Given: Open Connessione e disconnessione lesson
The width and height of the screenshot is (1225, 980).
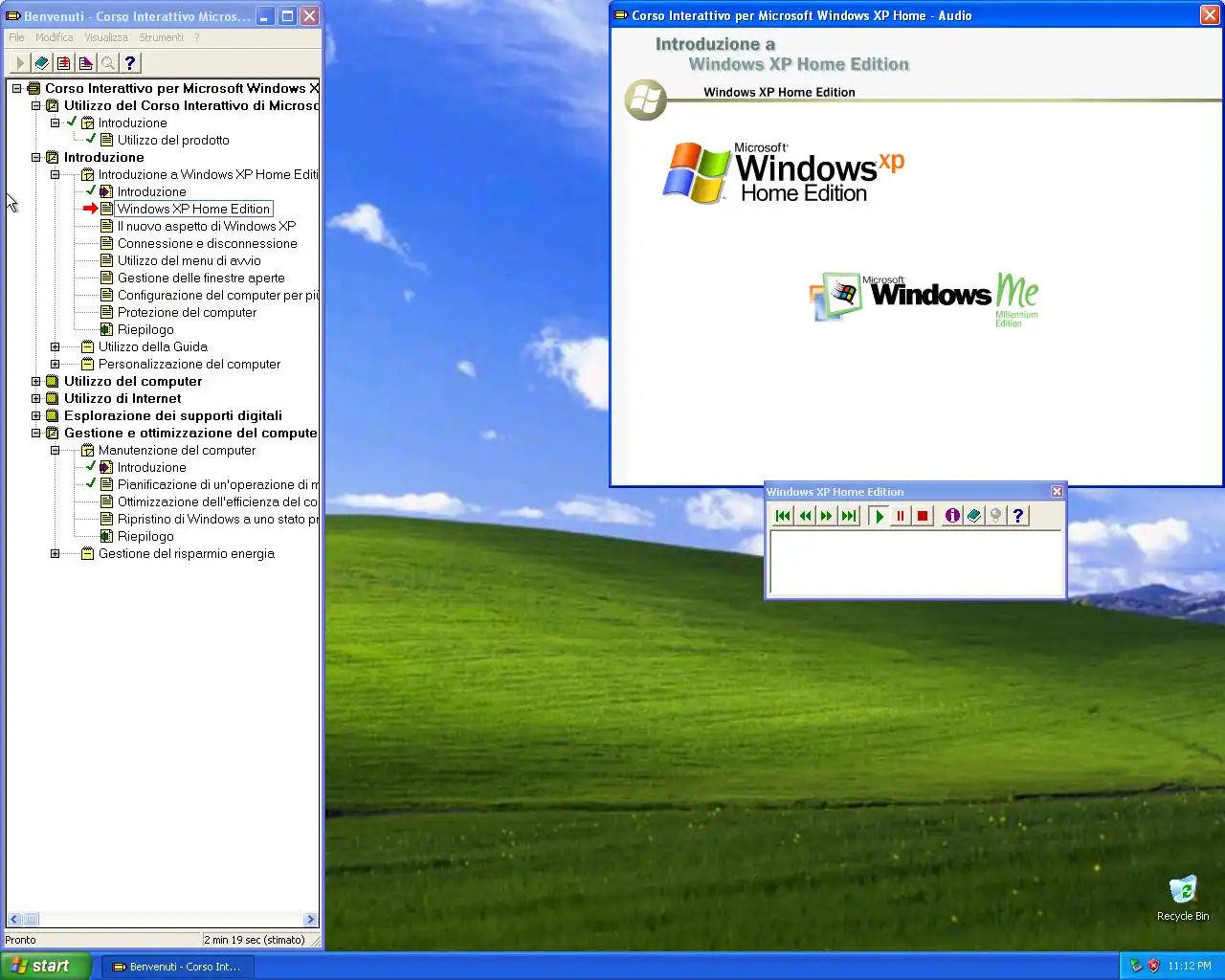Looking at the screenshot, I should [207, 243].
